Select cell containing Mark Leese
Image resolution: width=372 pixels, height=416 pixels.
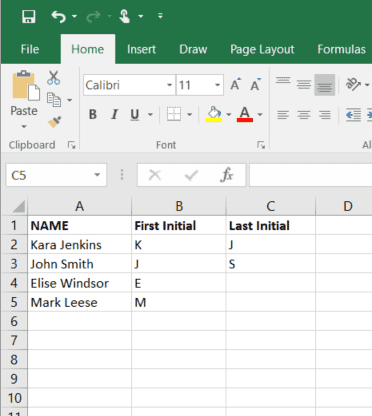coord(79,302)
